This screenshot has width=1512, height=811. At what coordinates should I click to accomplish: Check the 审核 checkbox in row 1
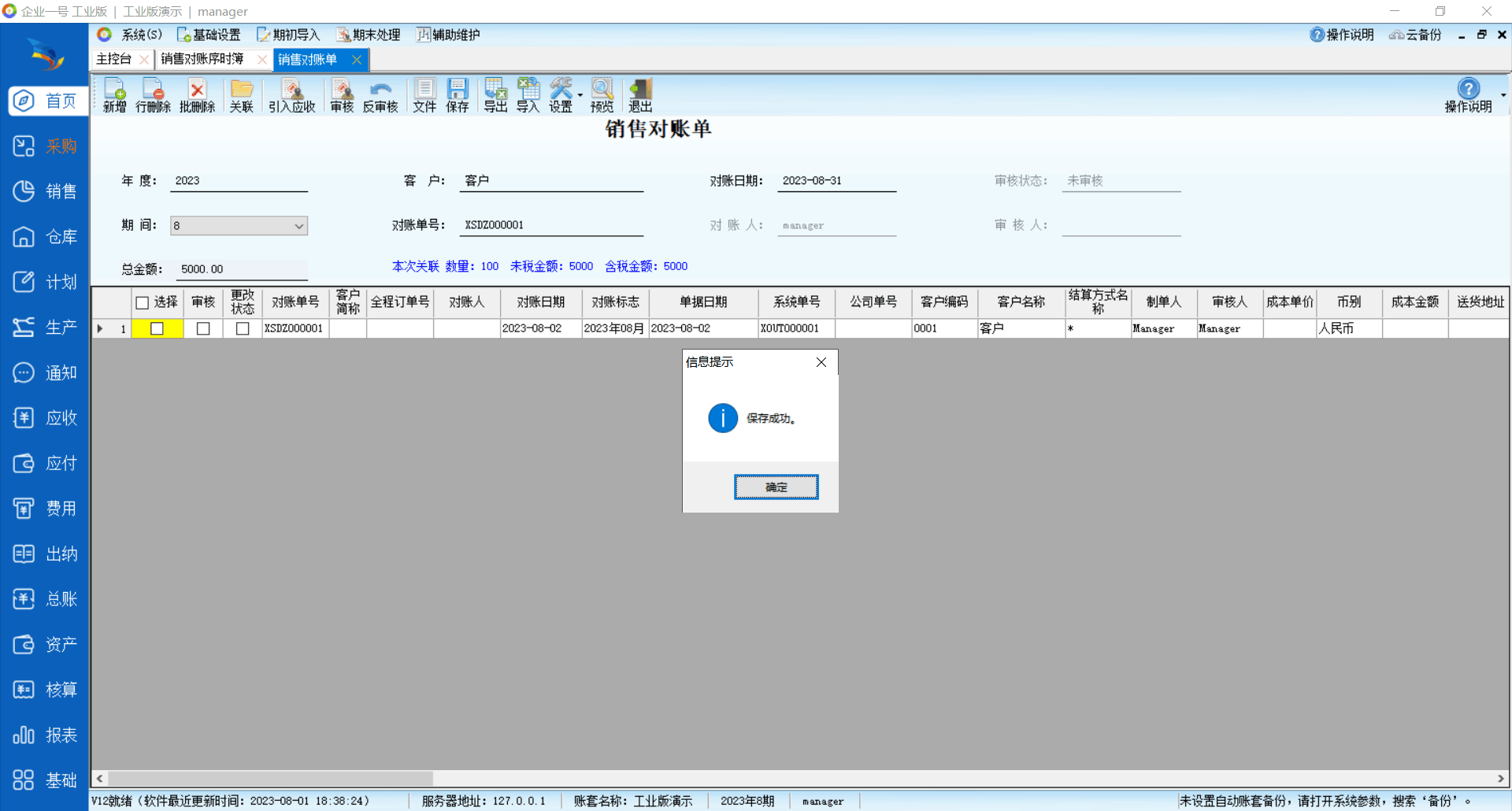tap(203, 328)
